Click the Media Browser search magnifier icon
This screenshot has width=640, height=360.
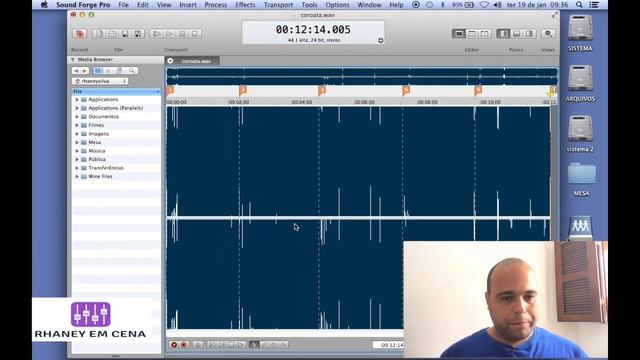(132, 71)
